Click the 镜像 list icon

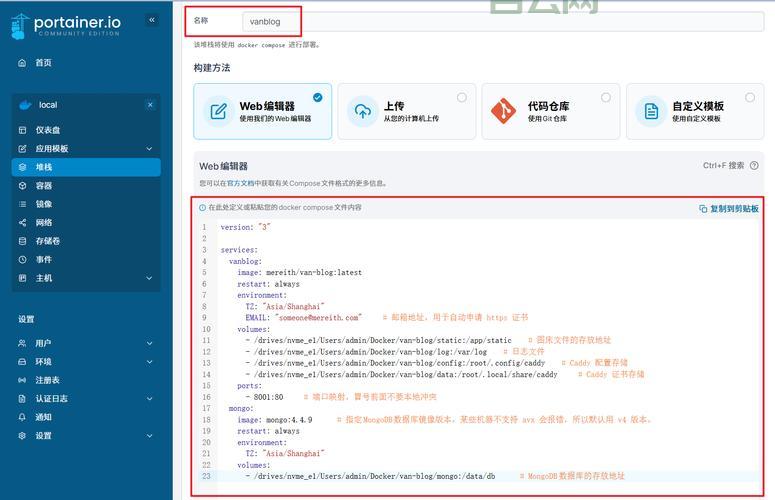pyautogui.click(x=22, y=204)
